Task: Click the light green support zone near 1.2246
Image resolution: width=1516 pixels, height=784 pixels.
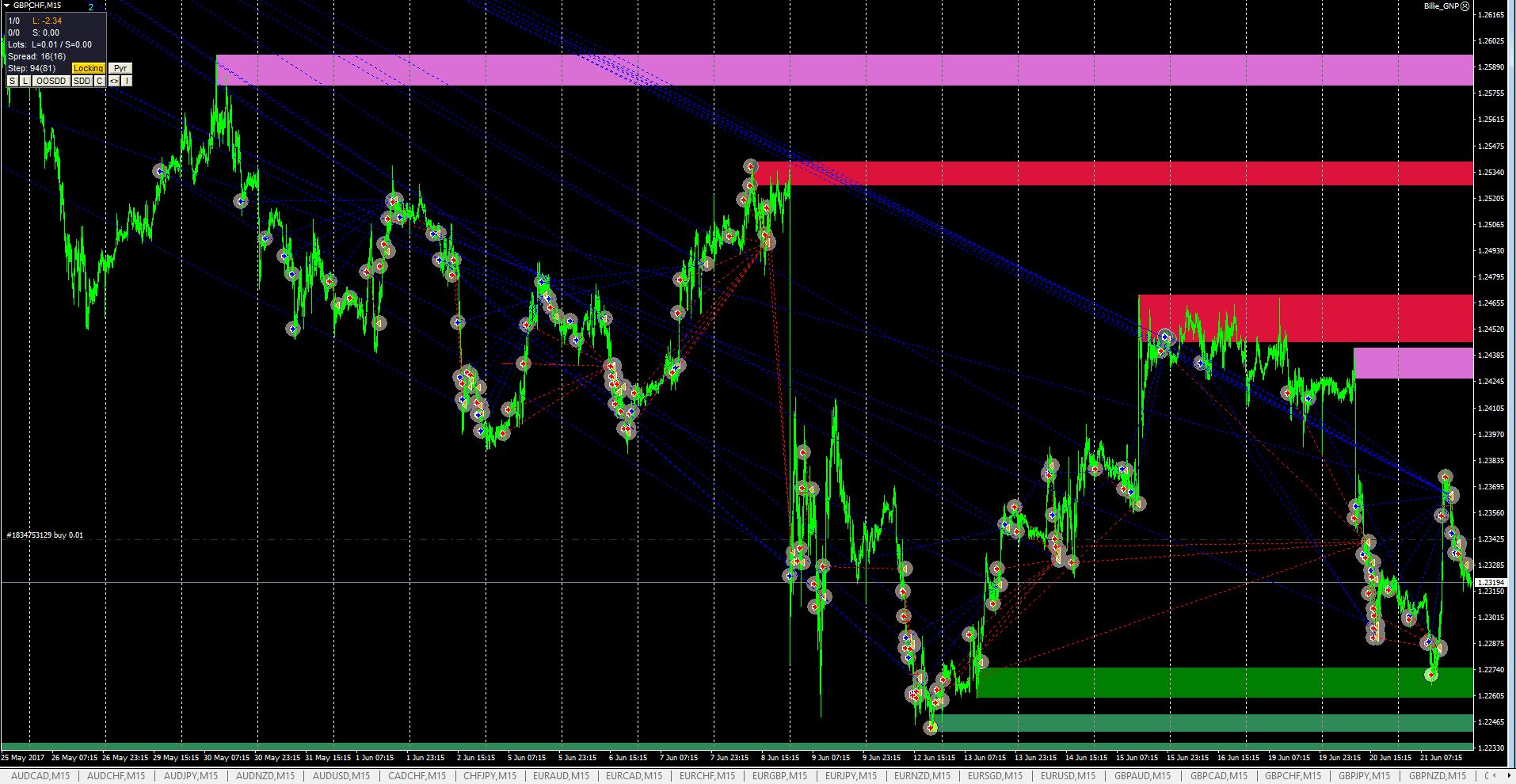Action: point(1202,723)
